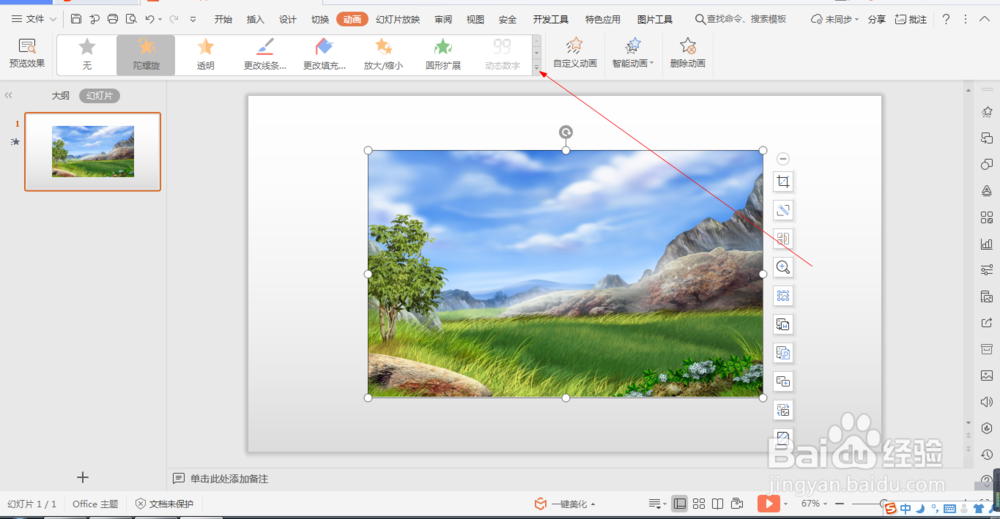1000x519 pixels.
Task: Click the zoom out minus button
Action: [840, 504]
